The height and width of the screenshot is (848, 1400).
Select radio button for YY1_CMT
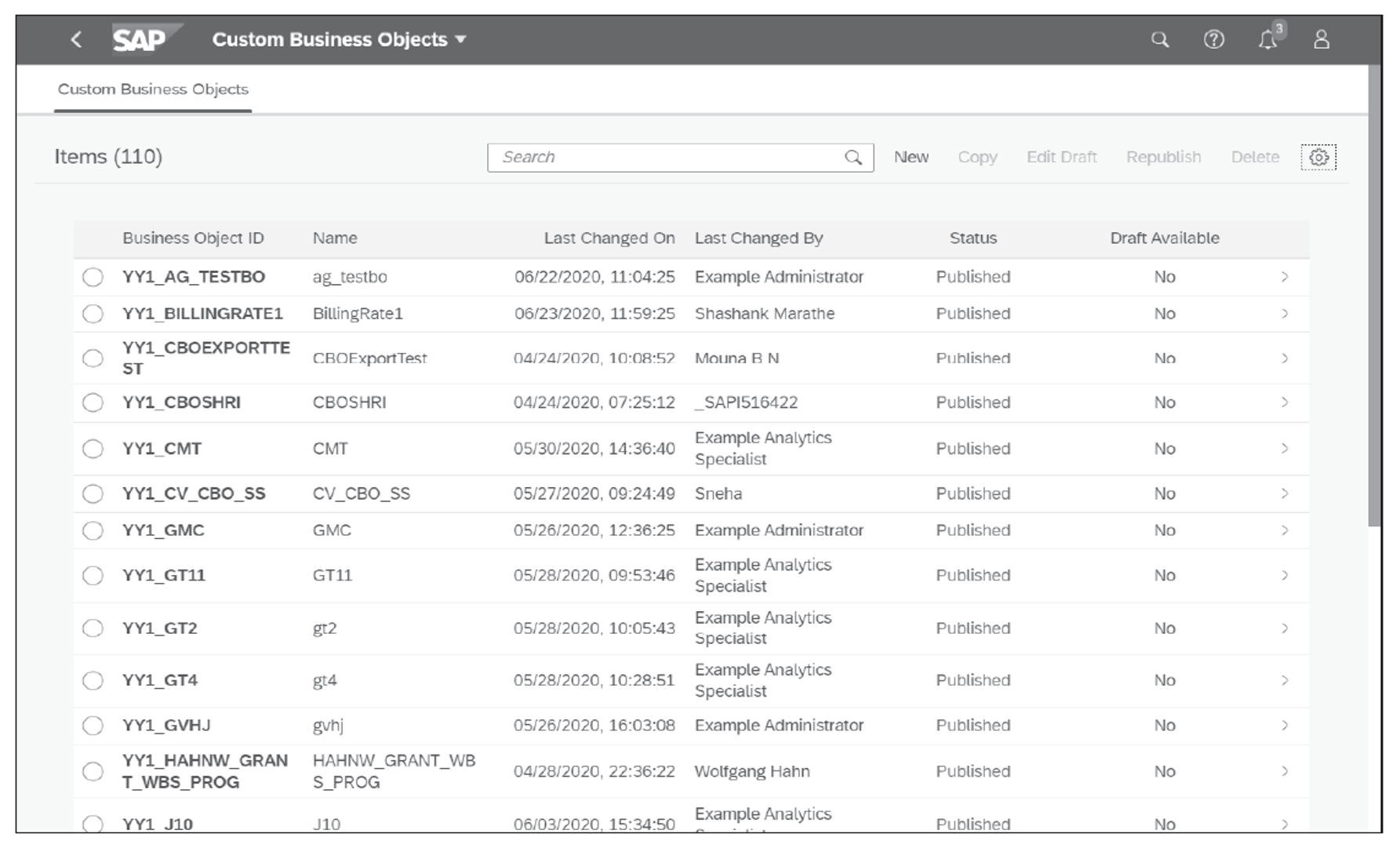click(x=93, y=449)
